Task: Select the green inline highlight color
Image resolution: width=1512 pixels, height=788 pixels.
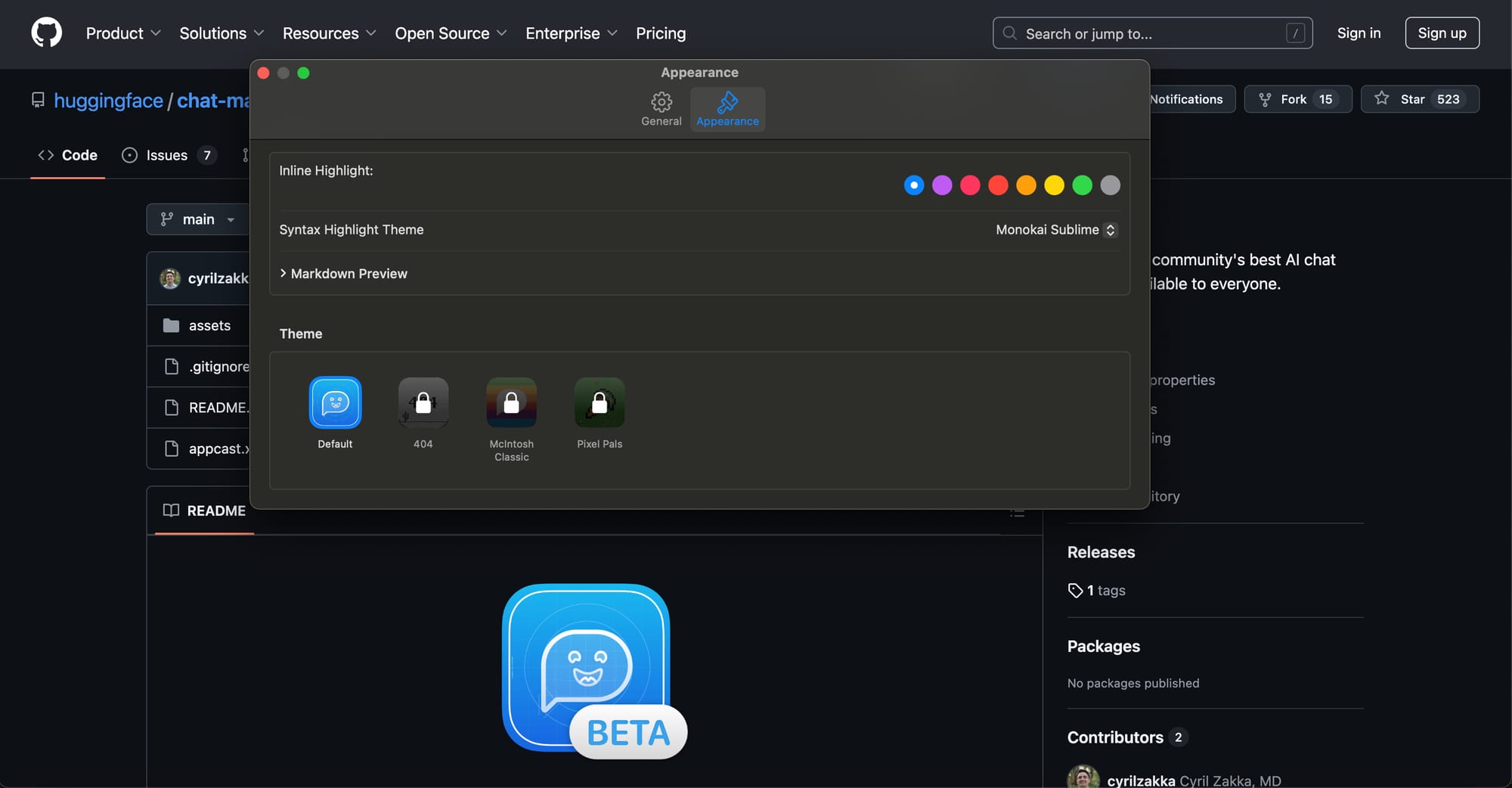Action: click(1082, 185)
